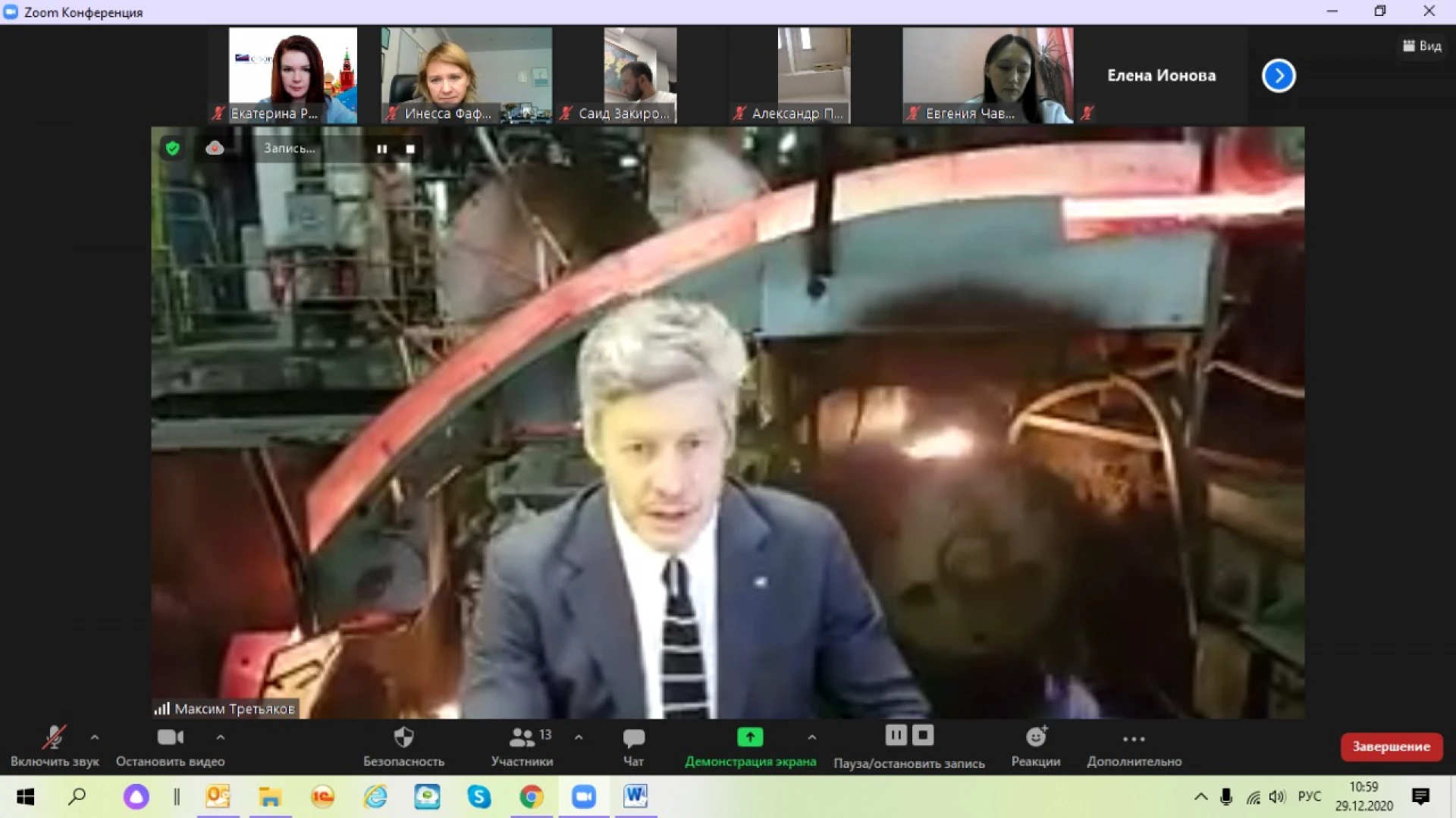This screenshot has height=818, width=1456.
Task: Stop video with Остановить видео
Action: 171,747
